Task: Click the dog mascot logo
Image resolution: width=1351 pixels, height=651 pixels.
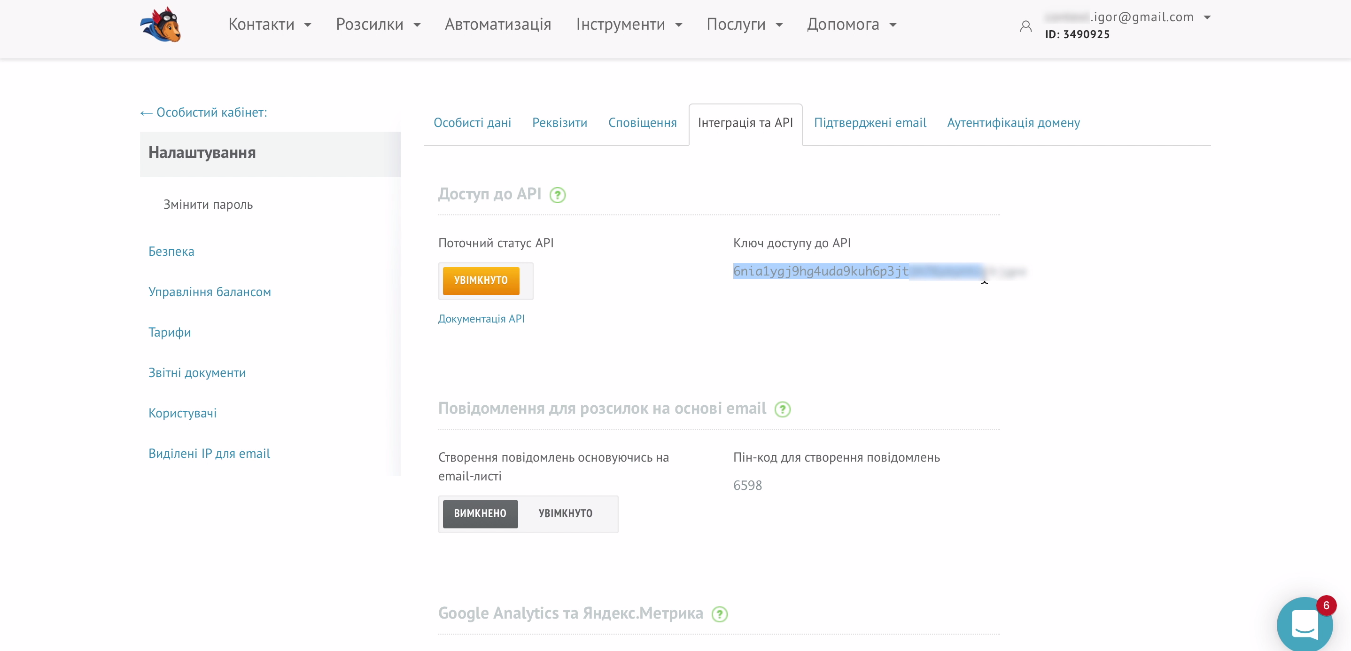Action: tap(161, 24)
